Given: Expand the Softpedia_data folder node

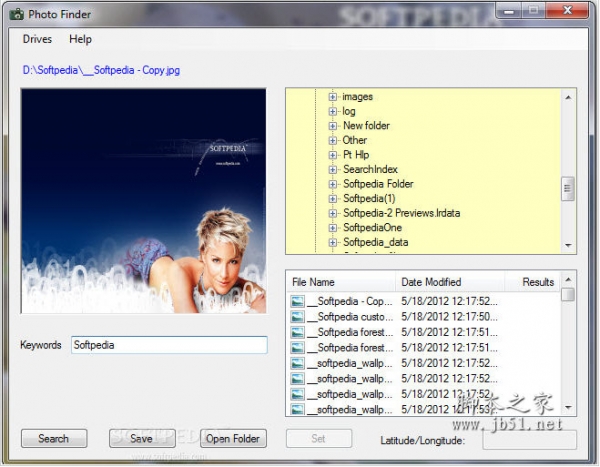Looking at the screenshot, I should click(333, 242).
